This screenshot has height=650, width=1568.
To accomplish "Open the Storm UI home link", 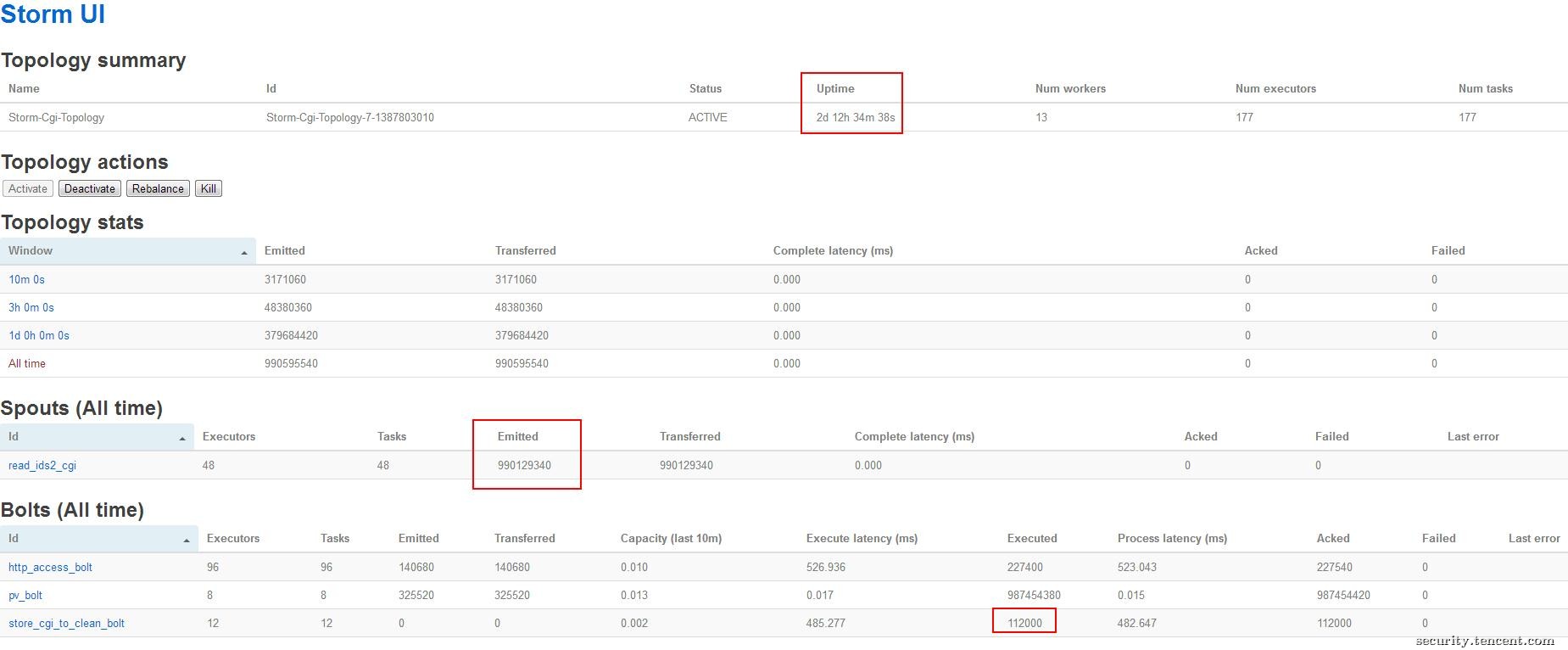I will (53, 14).
